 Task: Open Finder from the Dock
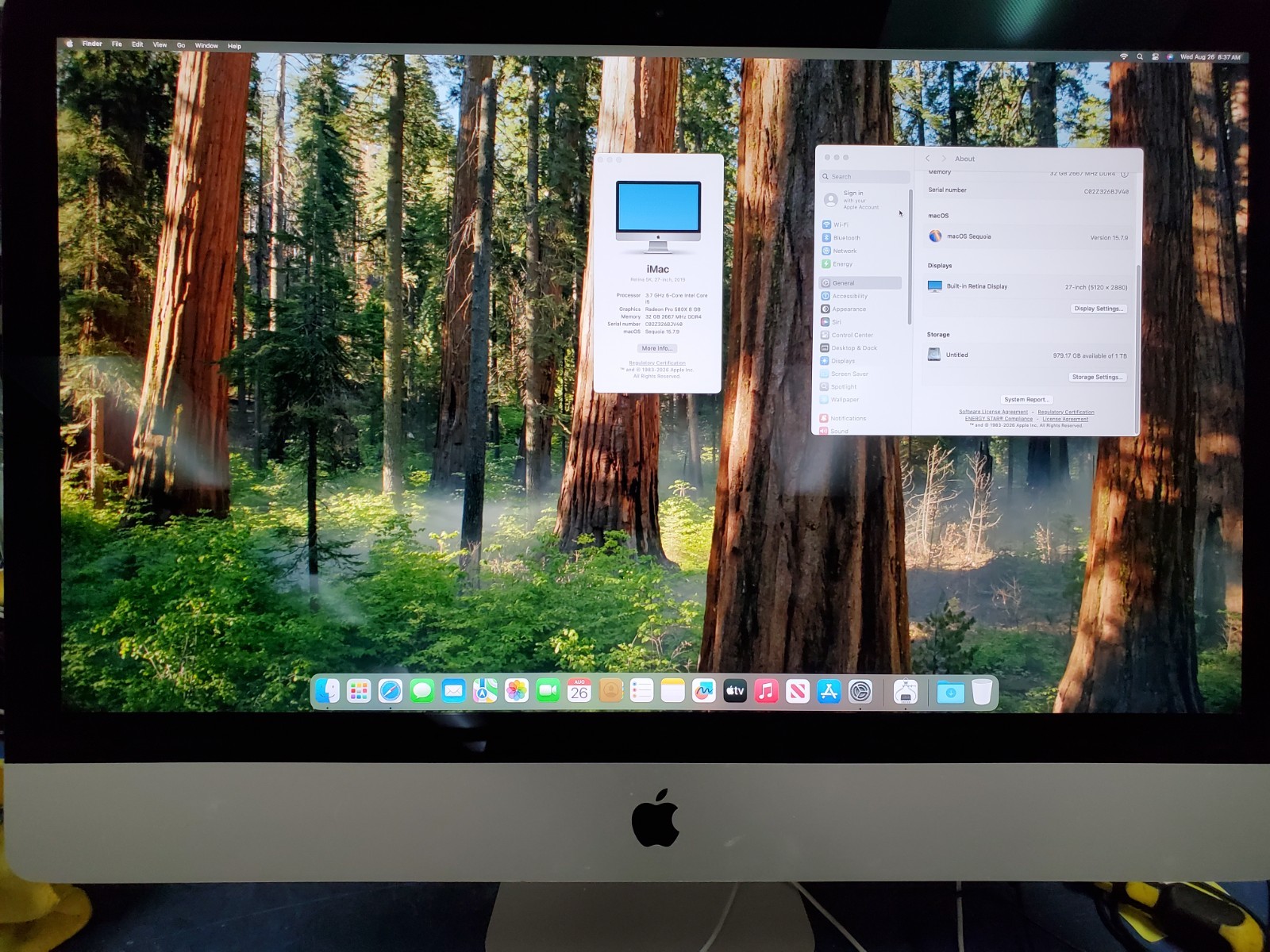point(327,691)
